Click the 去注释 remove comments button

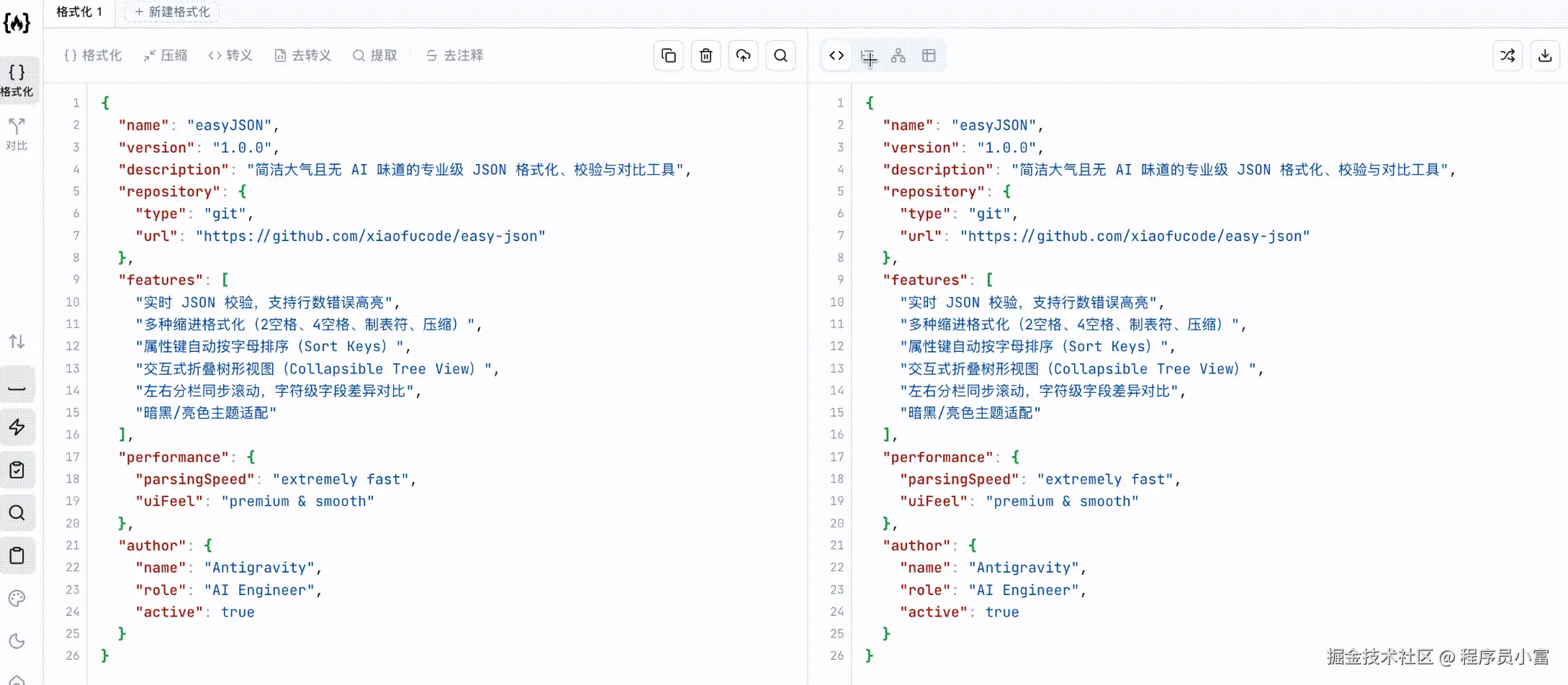[454, 55]
